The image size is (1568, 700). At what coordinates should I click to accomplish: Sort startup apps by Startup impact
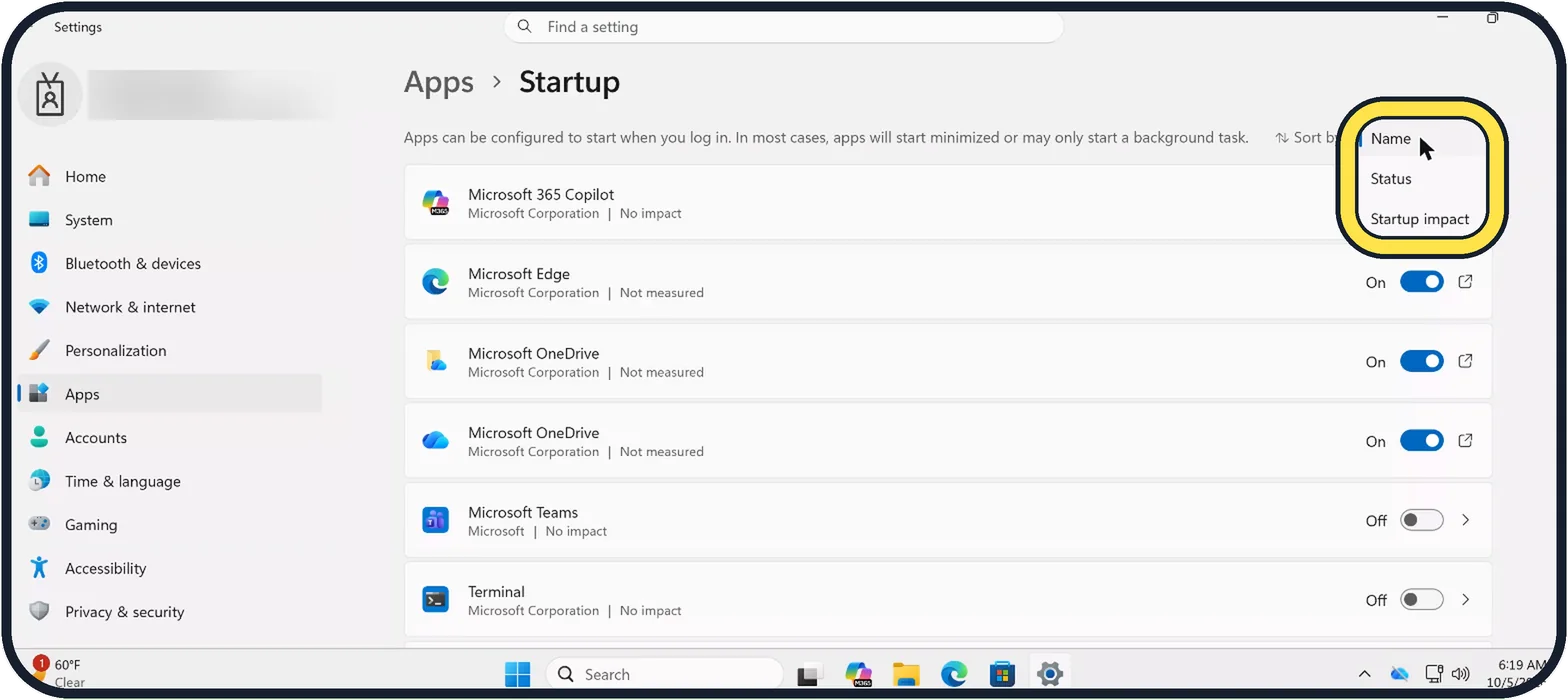[x=1422, y=219]
